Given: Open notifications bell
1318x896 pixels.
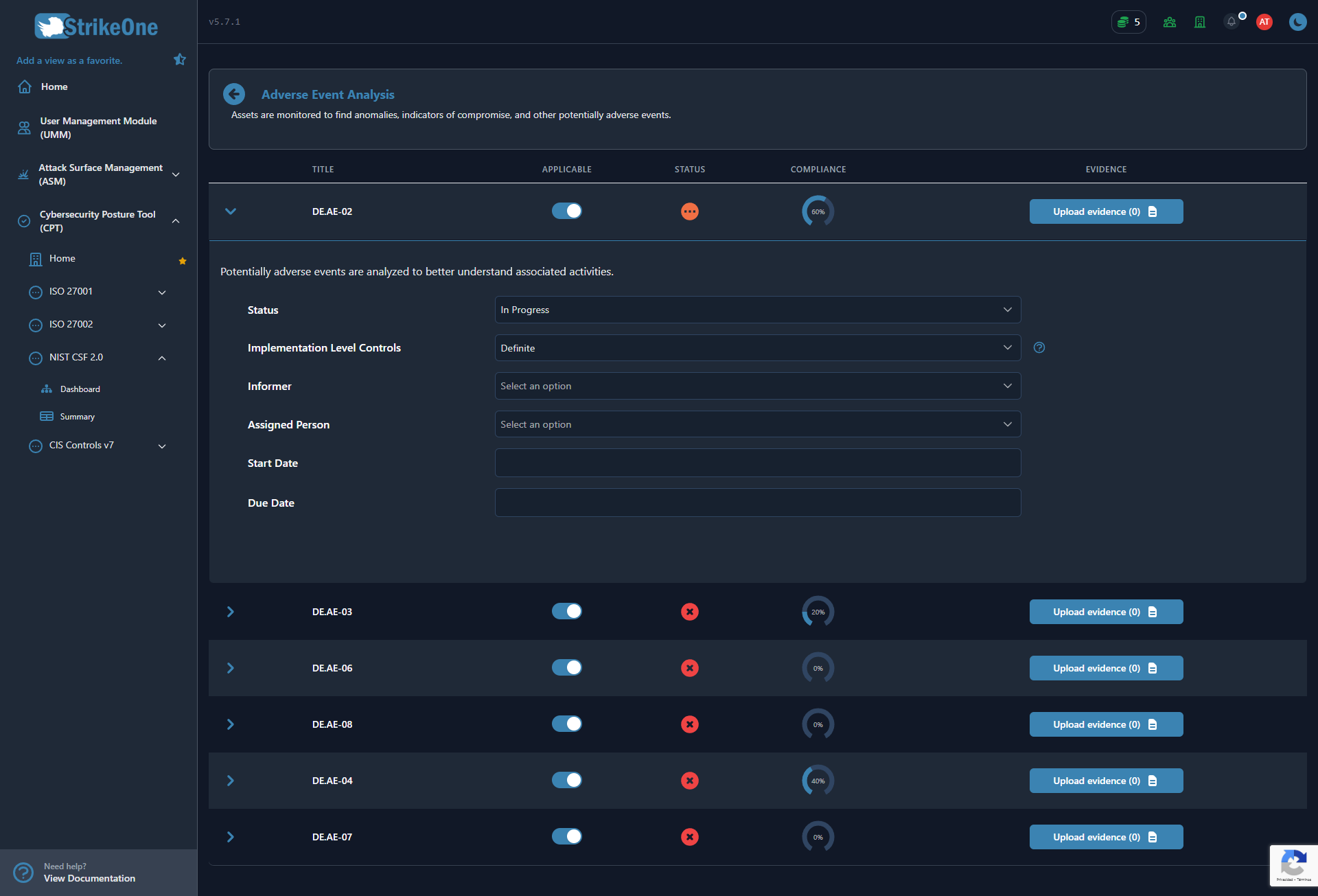Looking at the screenshot, I should click(x=1232, y=22).
